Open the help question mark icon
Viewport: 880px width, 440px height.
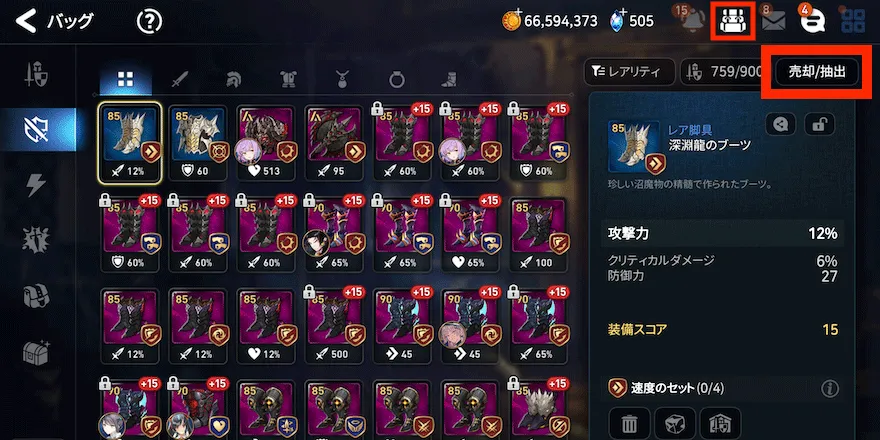(149, 22)
